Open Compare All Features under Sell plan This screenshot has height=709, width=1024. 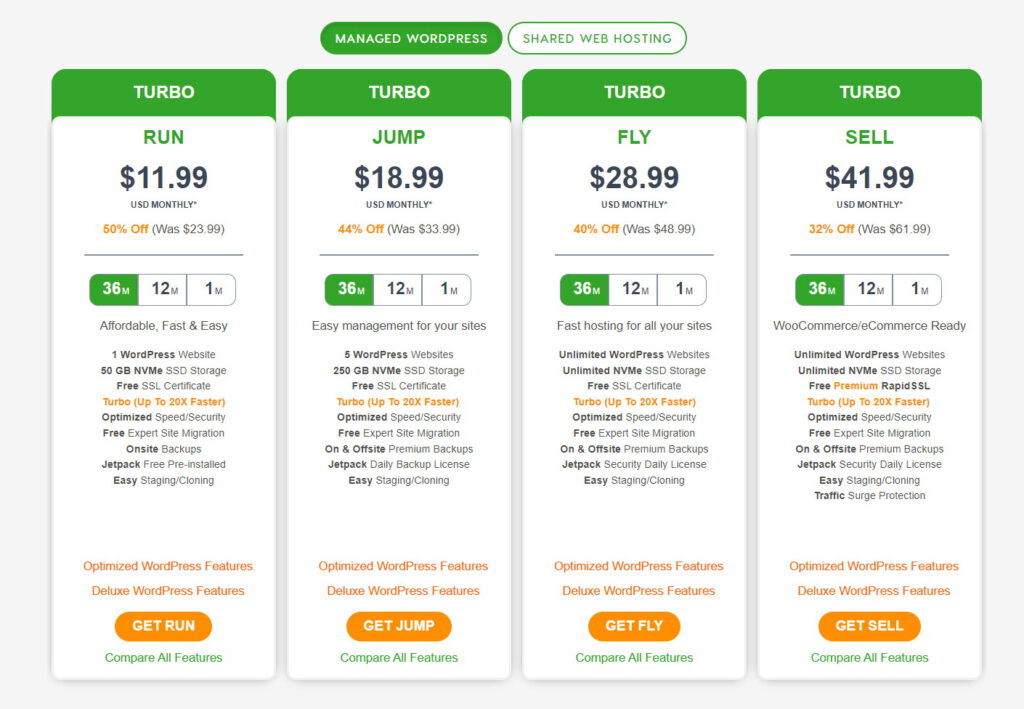tap(869, 658)
